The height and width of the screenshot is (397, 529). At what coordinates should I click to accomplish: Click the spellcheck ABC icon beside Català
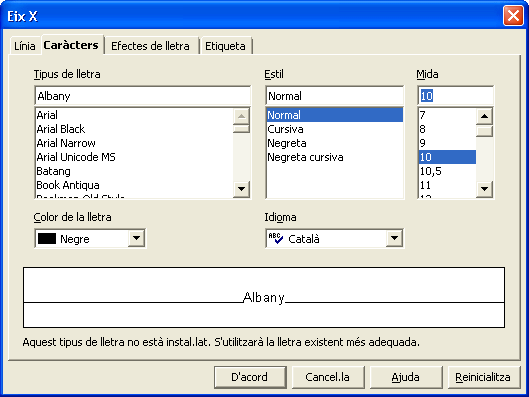[276, 238]
